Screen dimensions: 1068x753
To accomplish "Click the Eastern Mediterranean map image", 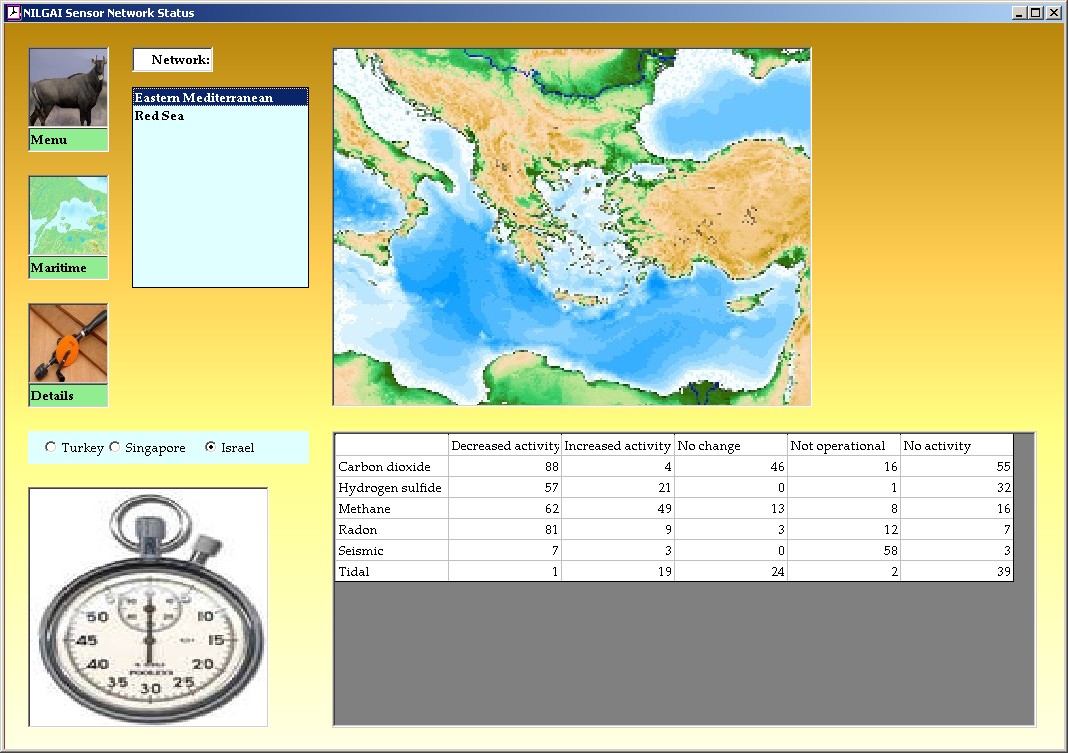I will (x=571, y=227).
